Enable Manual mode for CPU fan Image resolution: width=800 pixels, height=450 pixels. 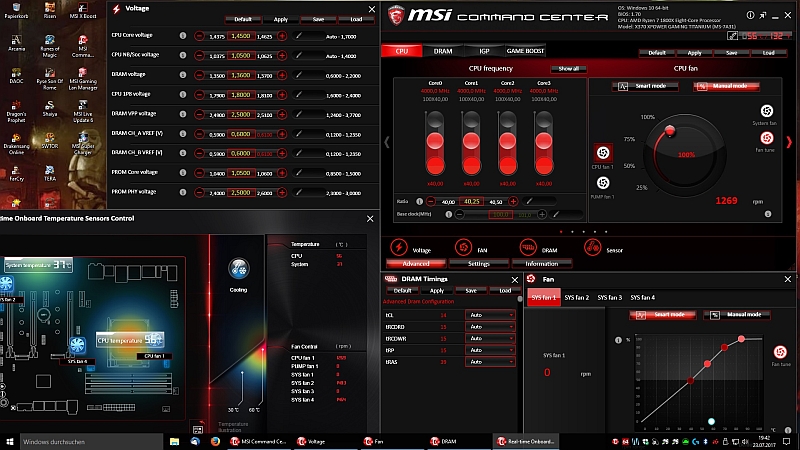[726, 86]
